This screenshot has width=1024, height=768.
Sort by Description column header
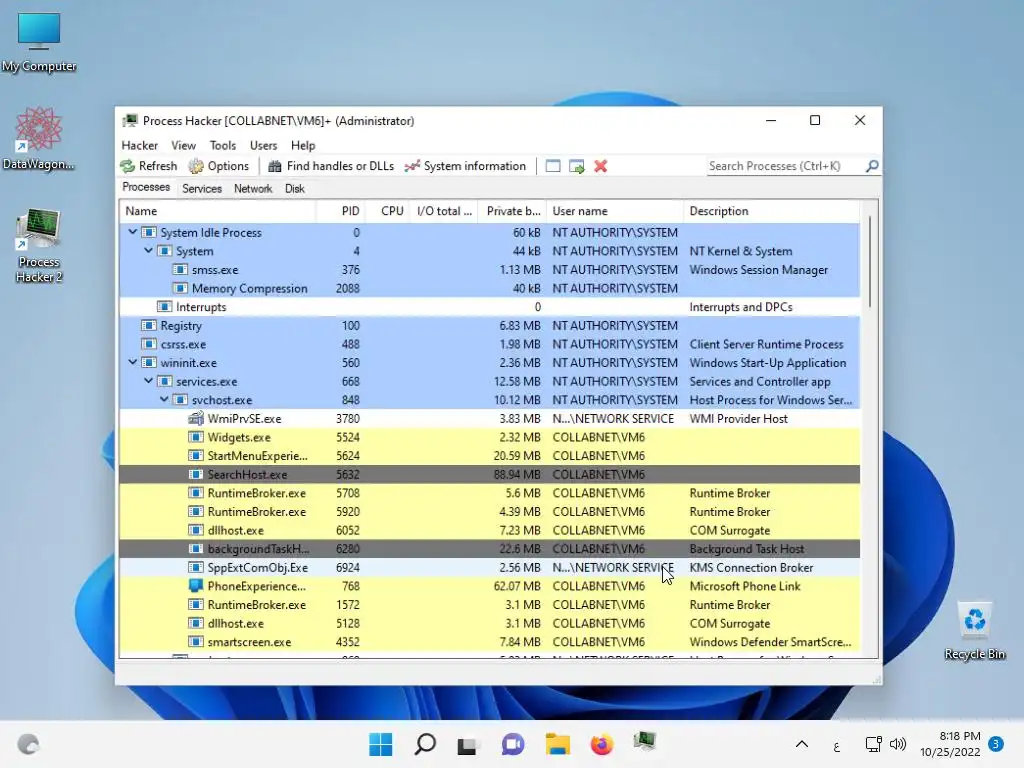(x=771, y=211)
